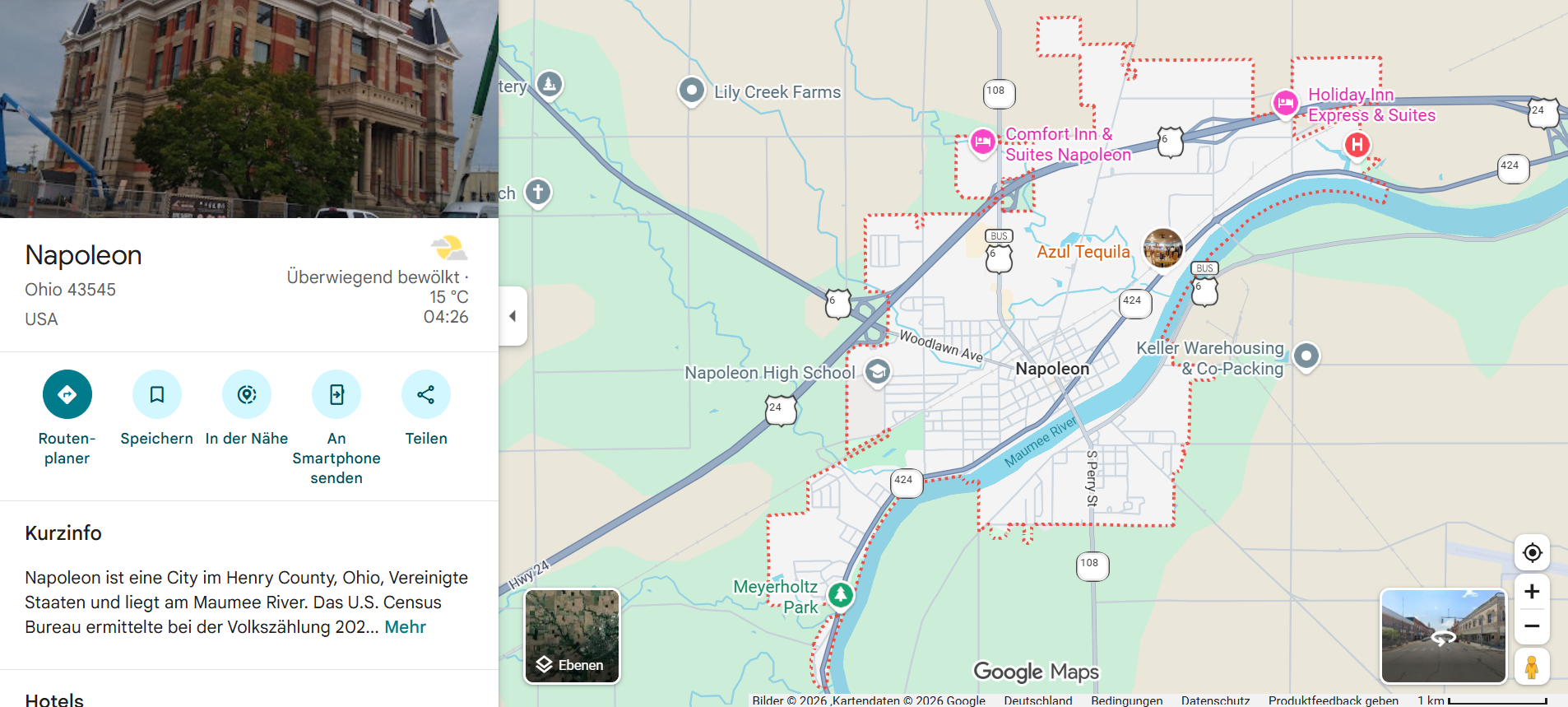Select the cemetery marker near top left
Screen dimensions: 1568x707
tap(550, 83)
